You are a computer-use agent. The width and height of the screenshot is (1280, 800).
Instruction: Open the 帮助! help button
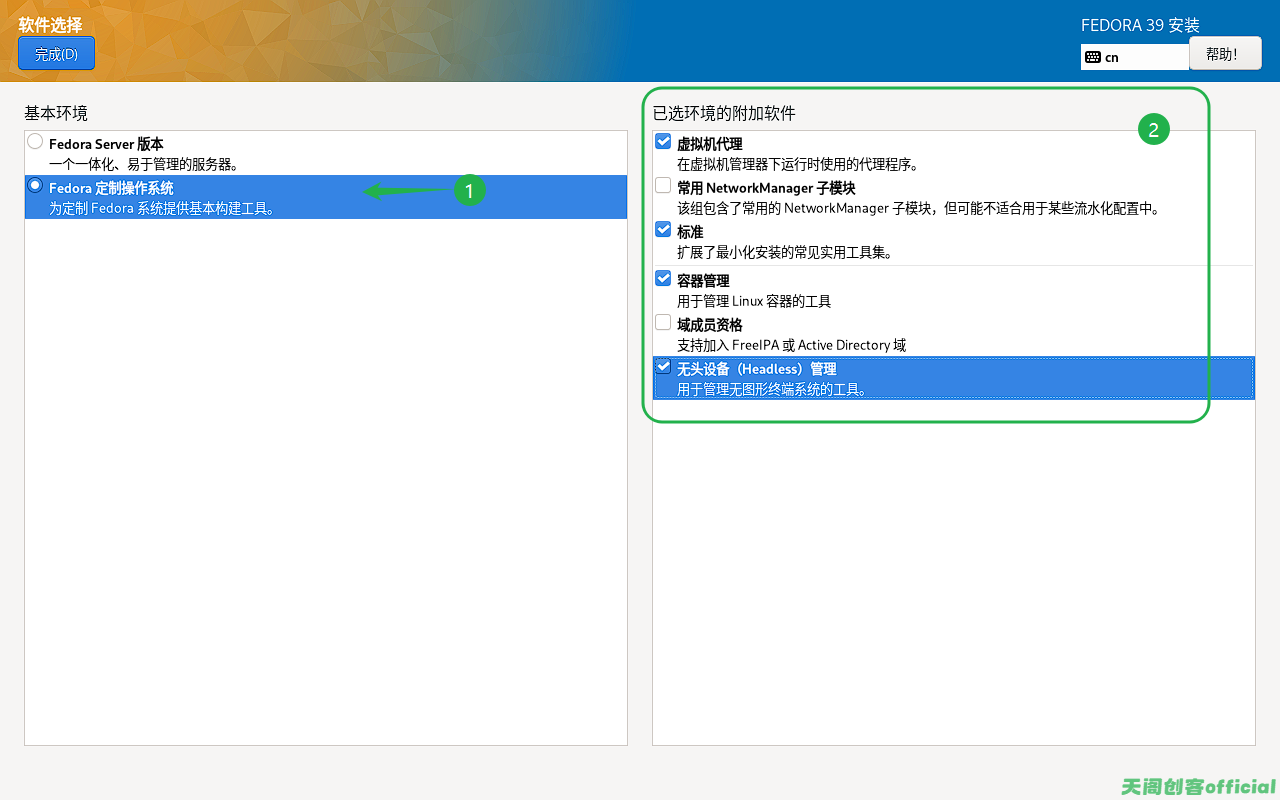pos(1225,54)
